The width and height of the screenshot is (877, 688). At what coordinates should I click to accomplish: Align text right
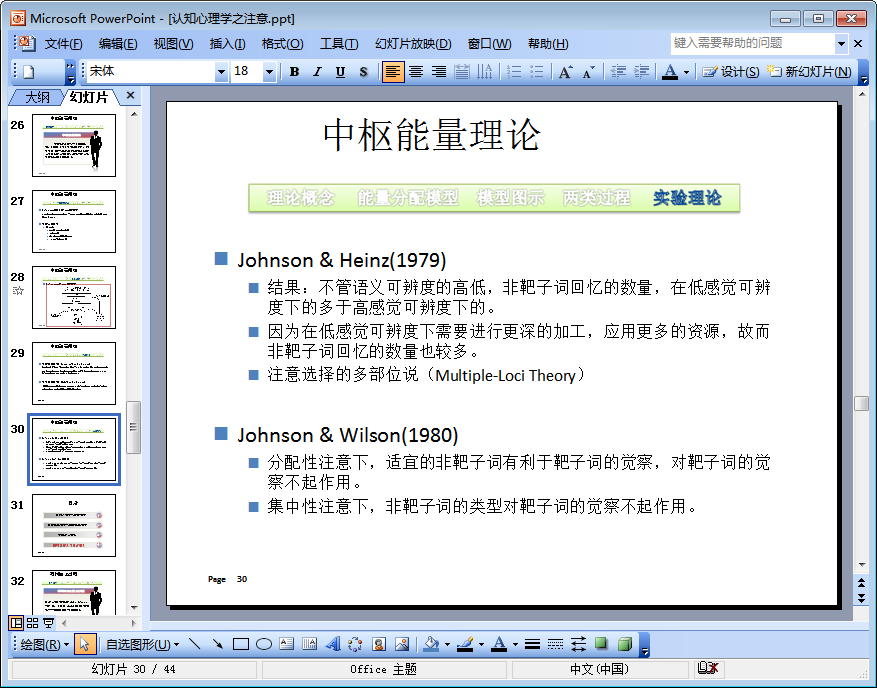pyautogui.click(x=438, y=72)
